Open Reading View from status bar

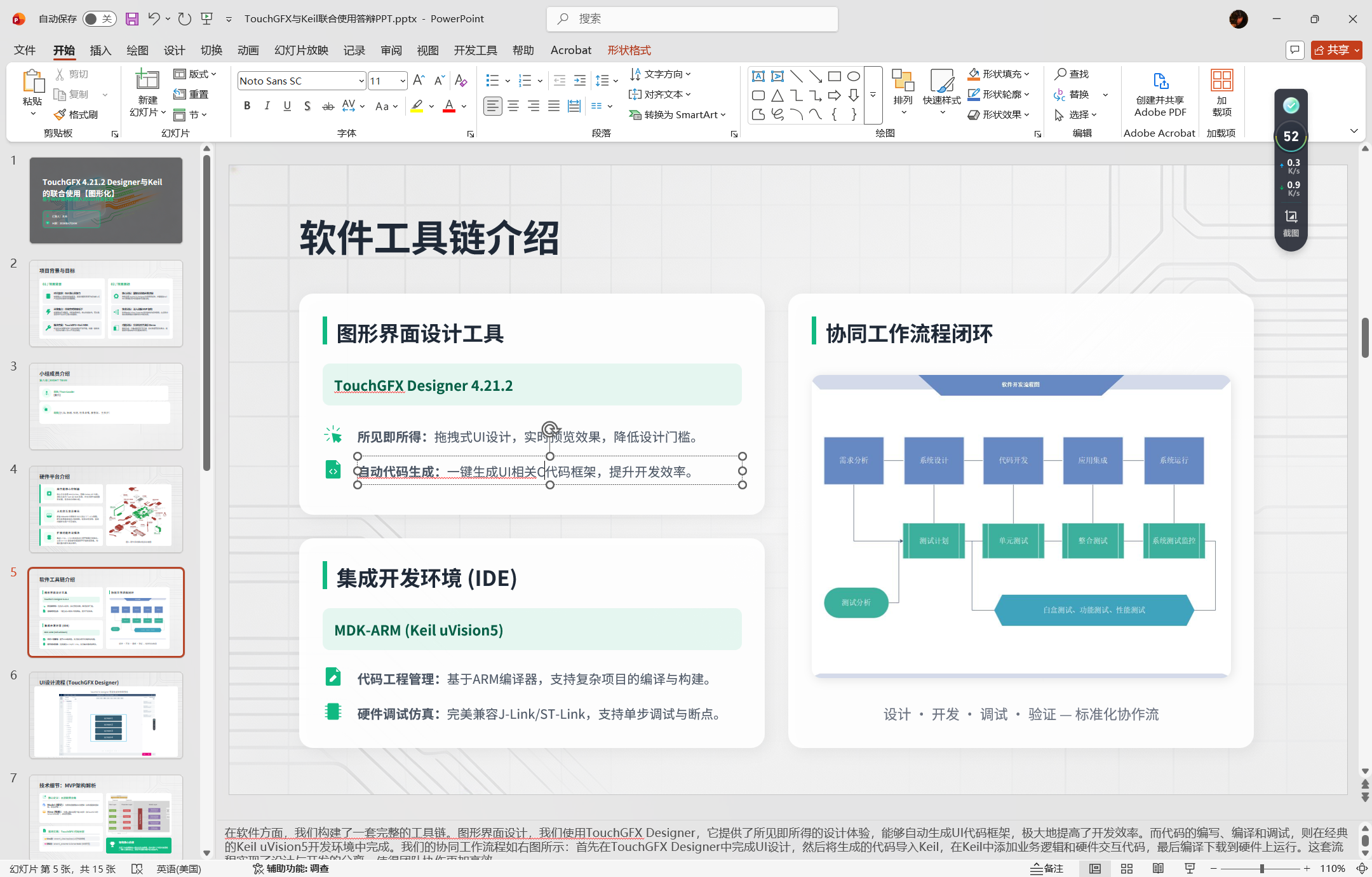coord(1158,868)
